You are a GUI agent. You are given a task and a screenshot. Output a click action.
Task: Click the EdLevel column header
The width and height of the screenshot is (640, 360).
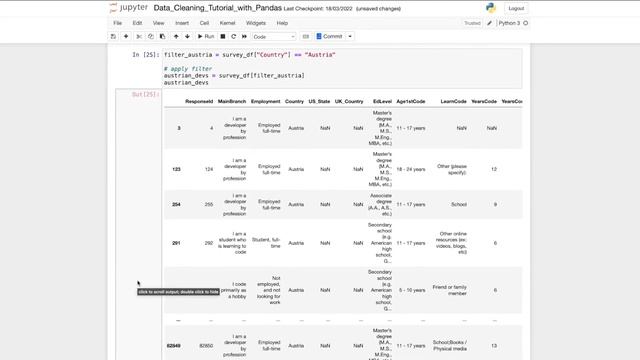pos(382,101)
